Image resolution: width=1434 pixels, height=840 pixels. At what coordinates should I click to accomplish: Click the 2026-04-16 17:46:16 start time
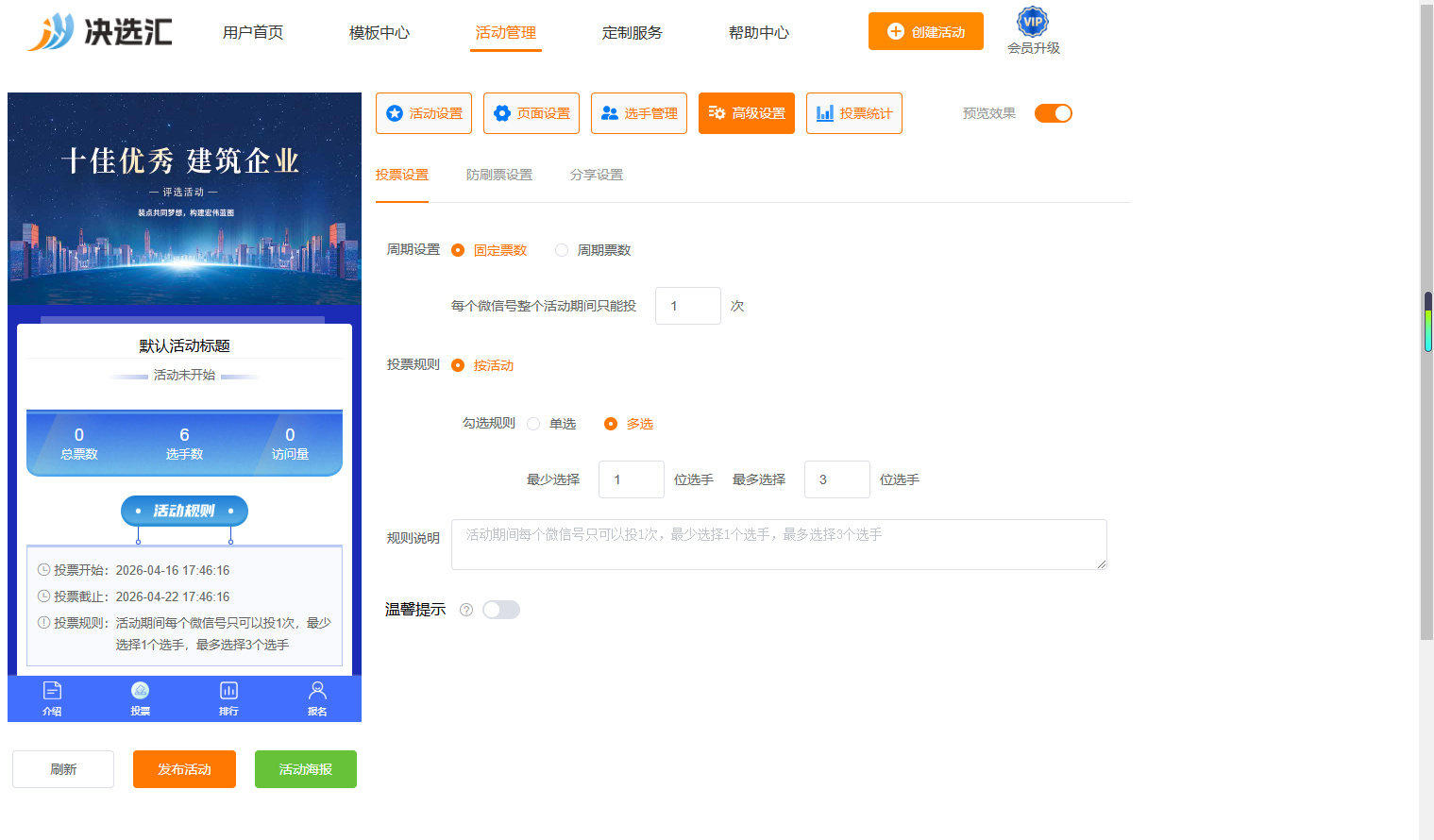(x=173, y=570)
